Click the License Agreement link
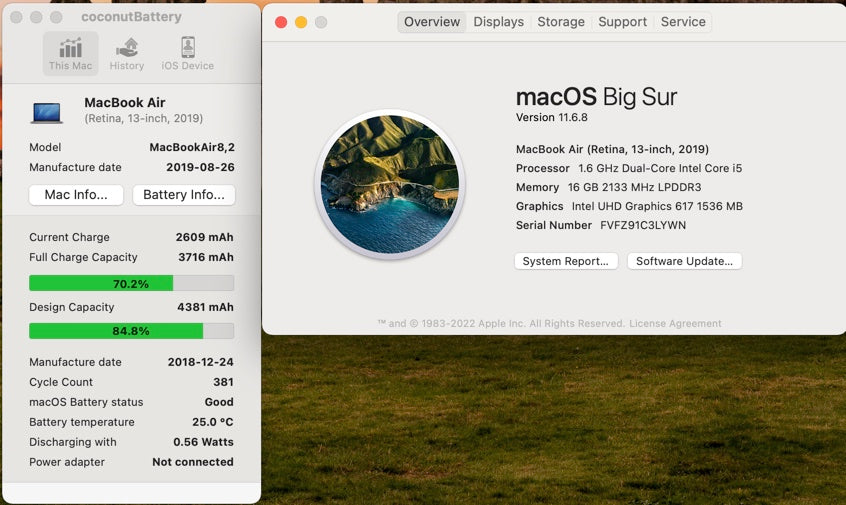The height and width of the screenshot is (505, 846). (x=675, y=323)
